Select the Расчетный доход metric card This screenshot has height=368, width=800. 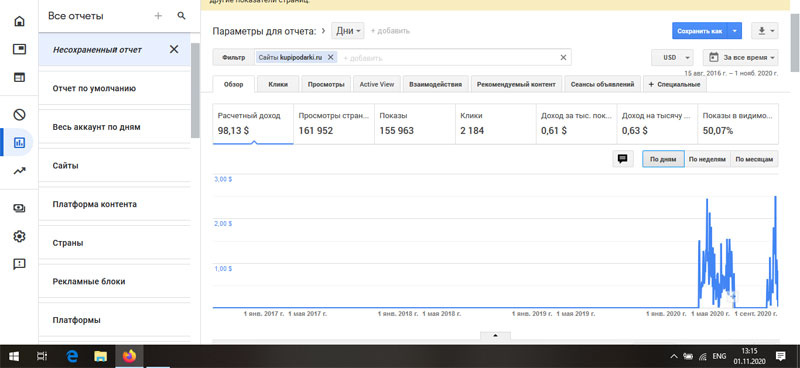pyautogui.click(x=253, y=124)
